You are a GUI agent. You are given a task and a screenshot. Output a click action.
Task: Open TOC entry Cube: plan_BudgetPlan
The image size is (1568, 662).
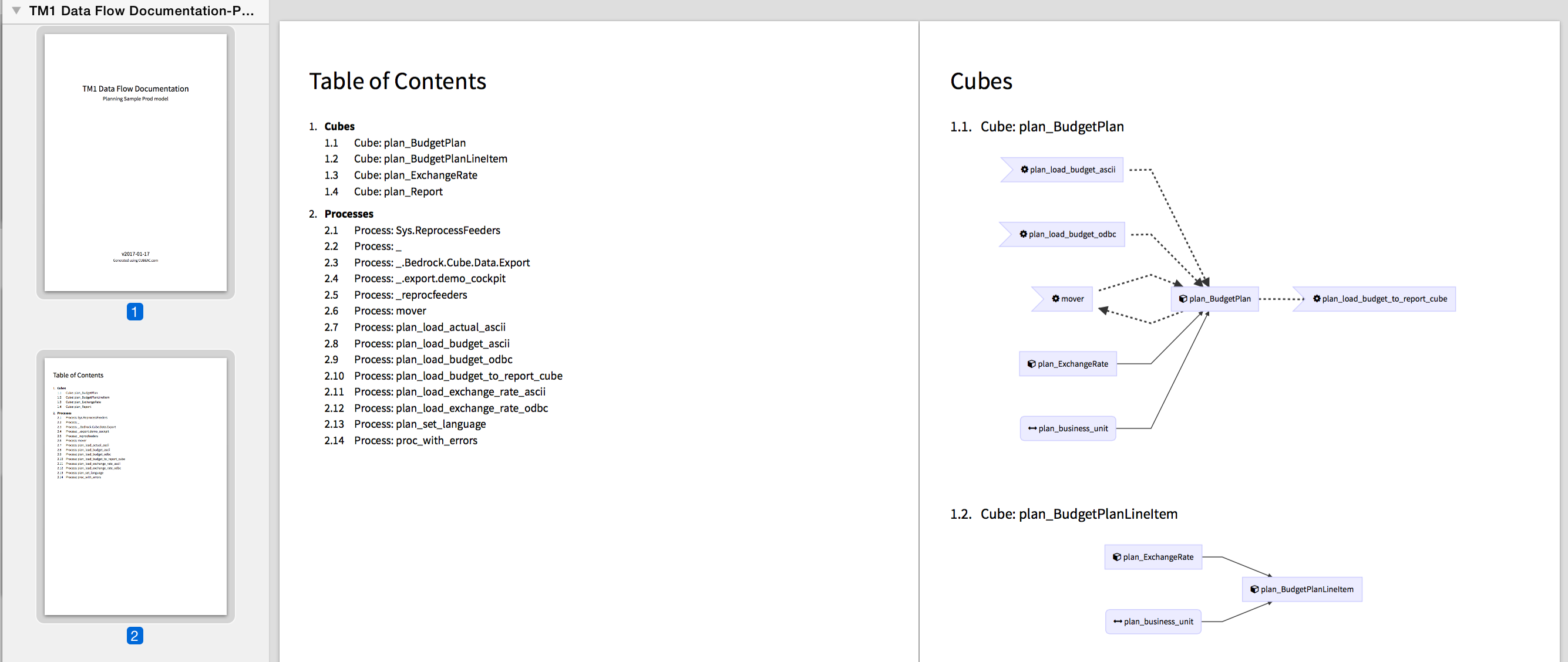pyautogui.click(x=410, y=143)
